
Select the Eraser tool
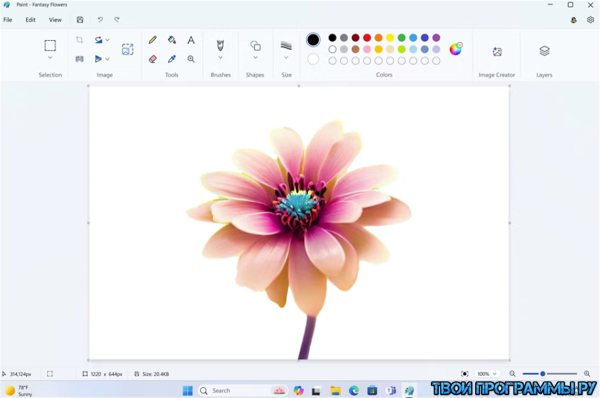point(153,59)
